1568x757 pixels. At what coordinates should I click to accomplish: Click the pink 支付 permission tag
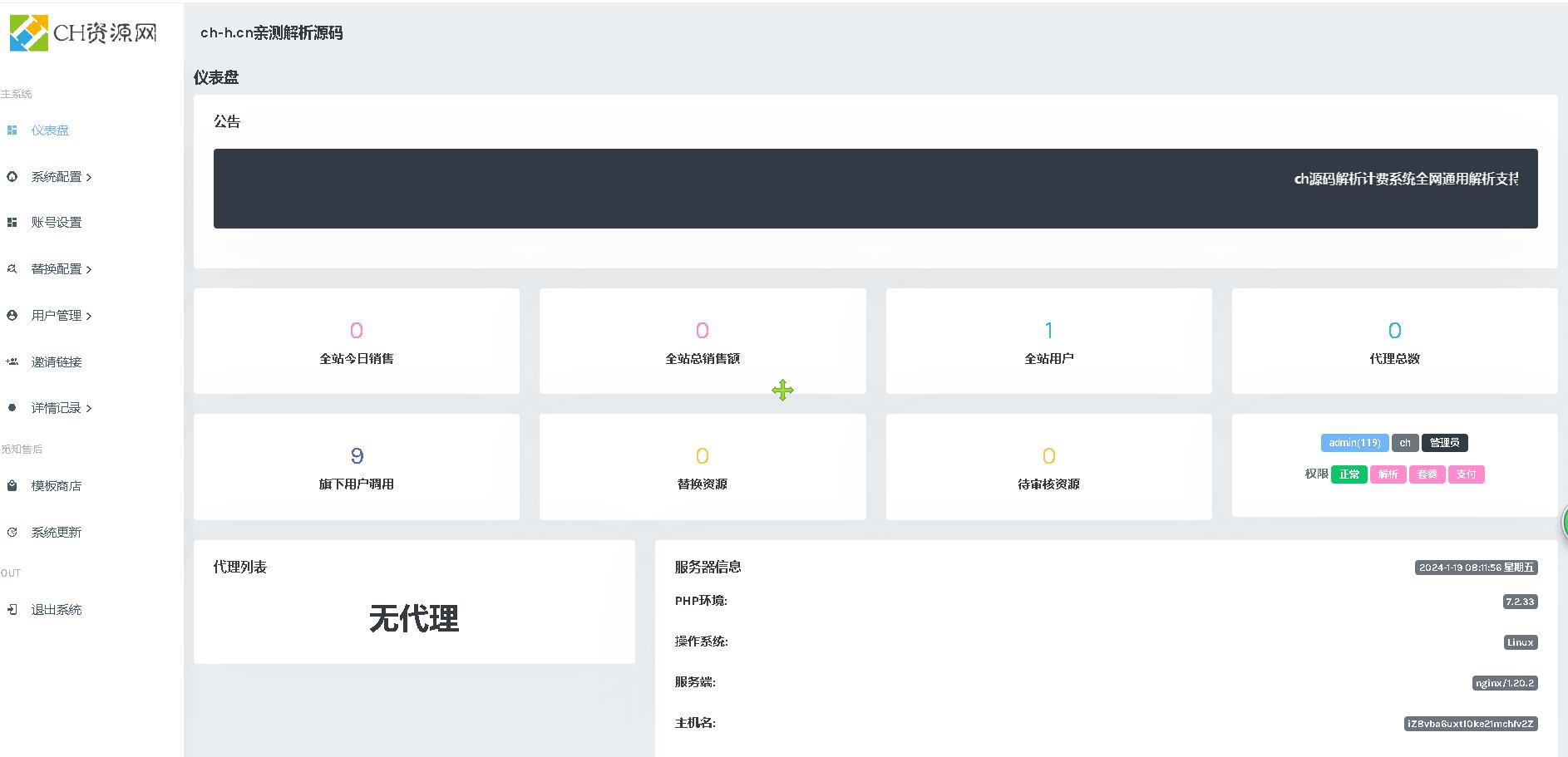(x=1467, y=474)
